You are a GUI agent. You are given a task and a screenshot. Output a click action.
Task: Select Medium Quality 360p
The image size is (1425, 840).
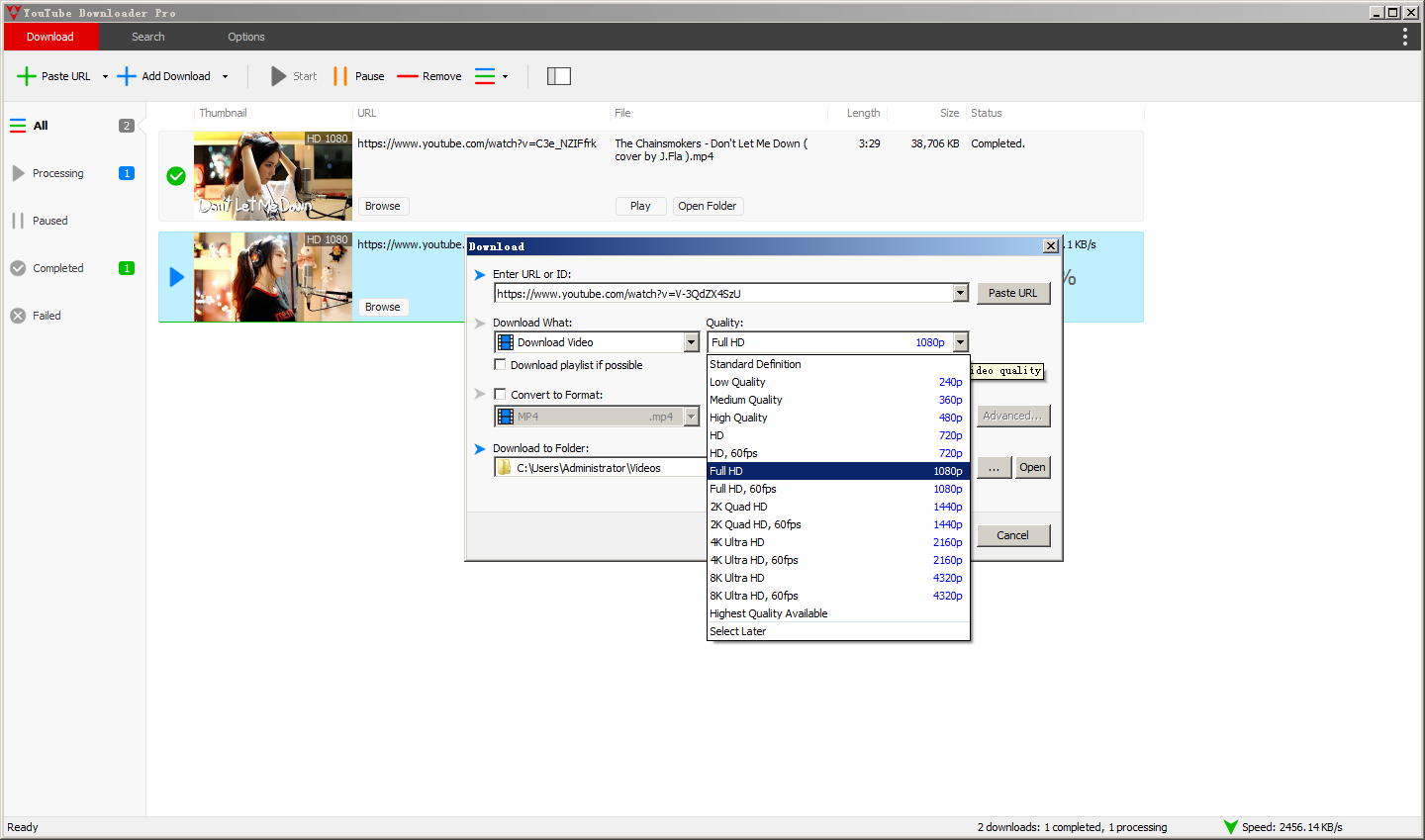(838, 400)
